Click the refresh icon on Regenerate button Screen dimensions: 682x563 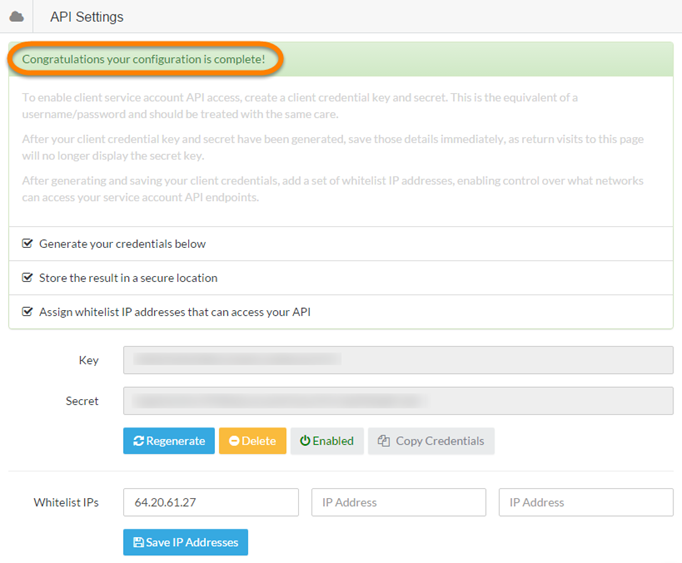139,441
